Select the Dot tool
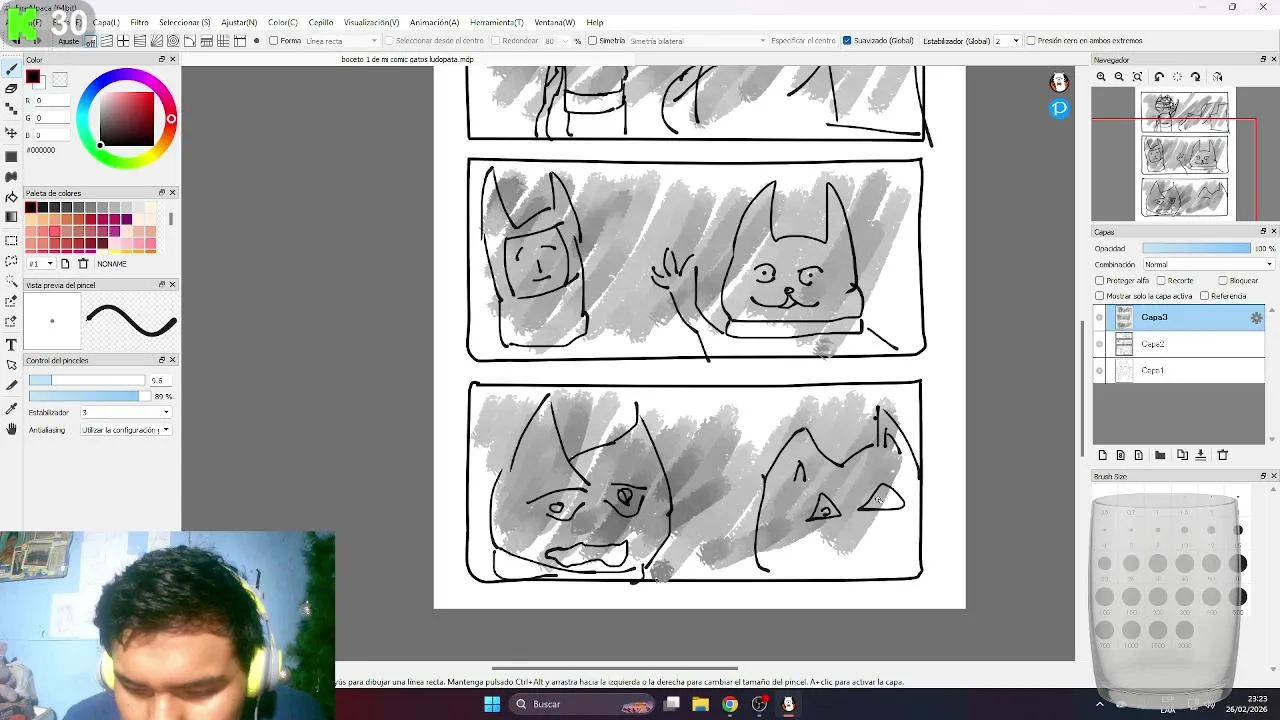The image size is (1280, 720). tap(11, 108)
